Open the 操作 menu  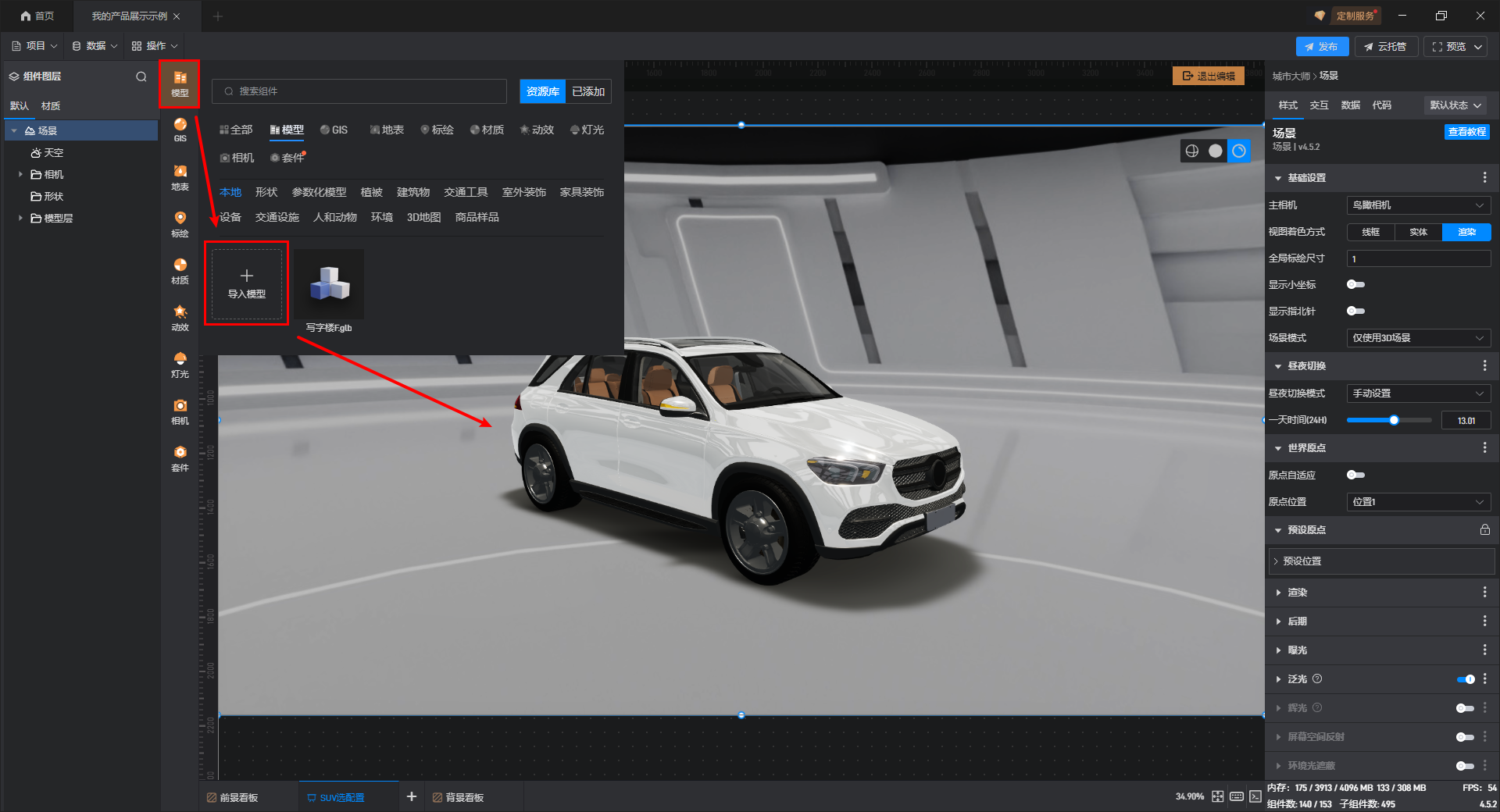click(x=155, y=46)
